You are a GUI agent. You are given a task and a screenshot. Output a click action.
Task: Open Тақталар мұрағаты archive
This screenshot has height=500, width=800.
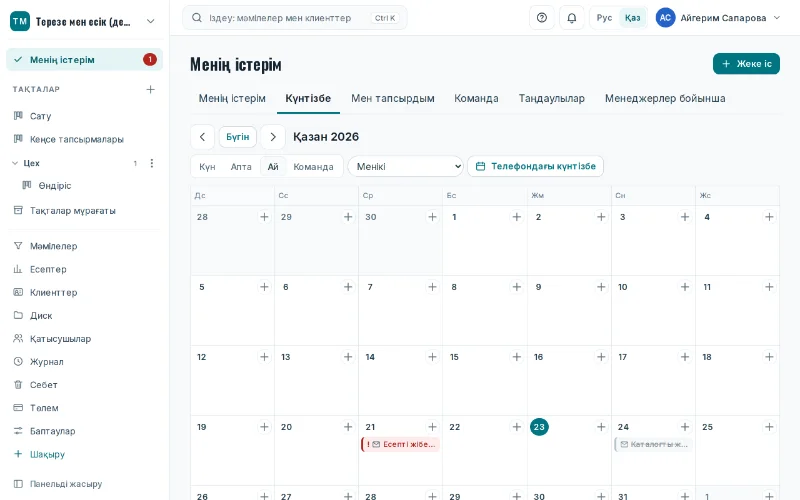coord(84,210)
